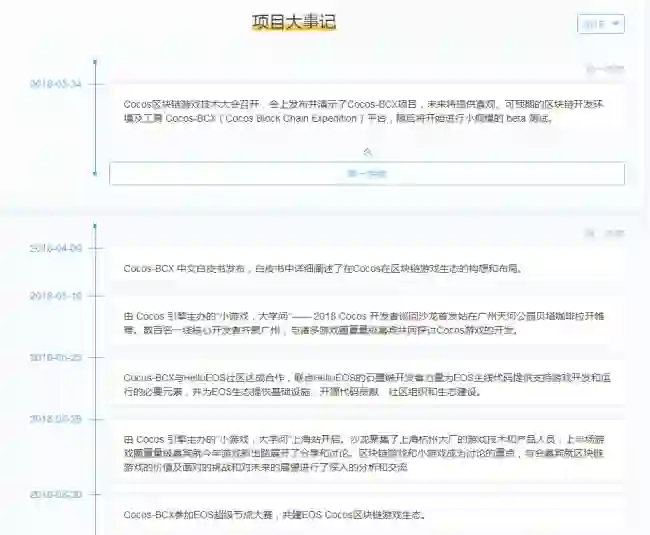Click the 上海站开启 salon entry text
Viewport: 650px width, 535px height.
[x=364, y=453]
